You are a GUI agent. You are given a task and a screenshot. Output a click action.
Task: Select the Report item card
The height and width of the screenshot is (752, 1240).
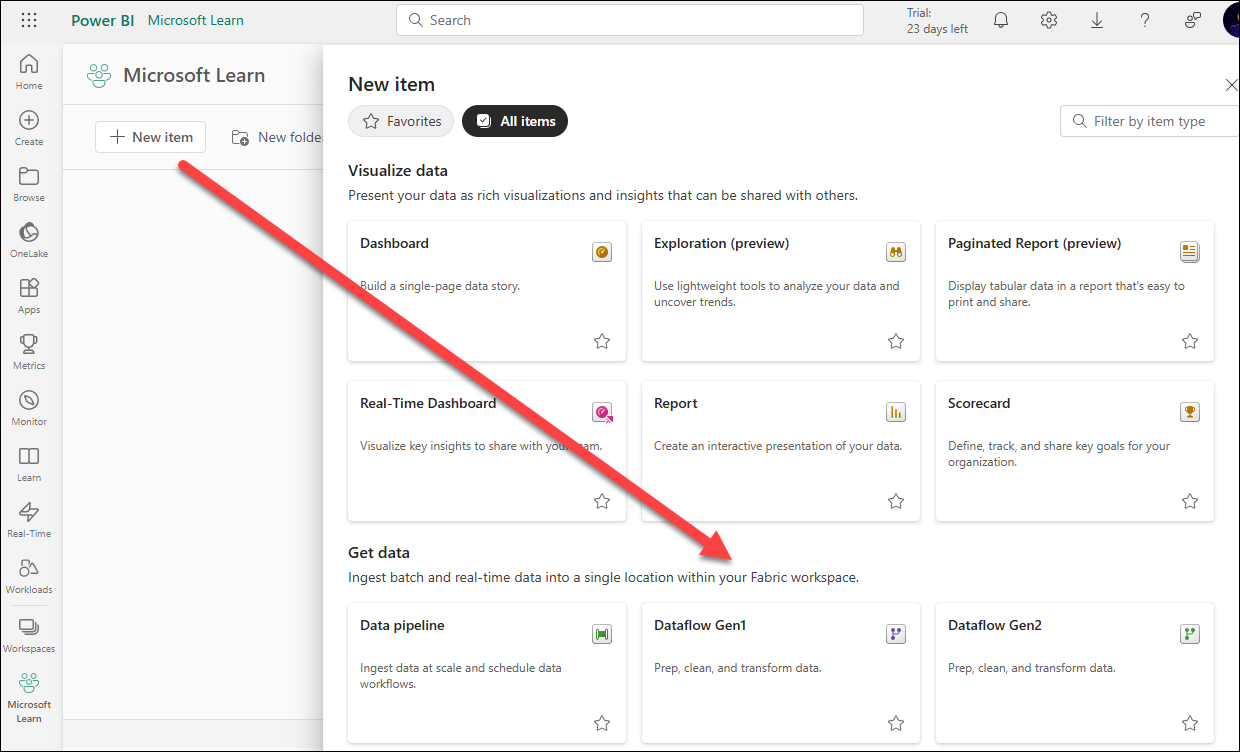(x=781, y=451)
